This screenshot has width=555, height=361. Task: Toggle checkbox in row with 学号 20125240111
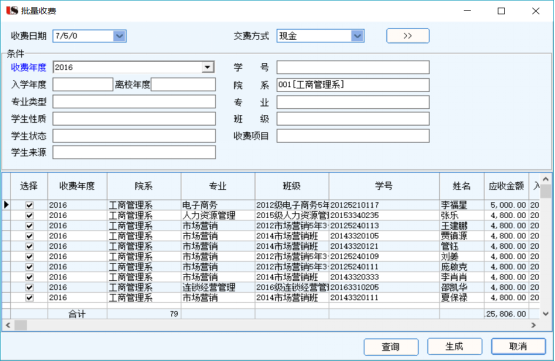tap(29, 267)
